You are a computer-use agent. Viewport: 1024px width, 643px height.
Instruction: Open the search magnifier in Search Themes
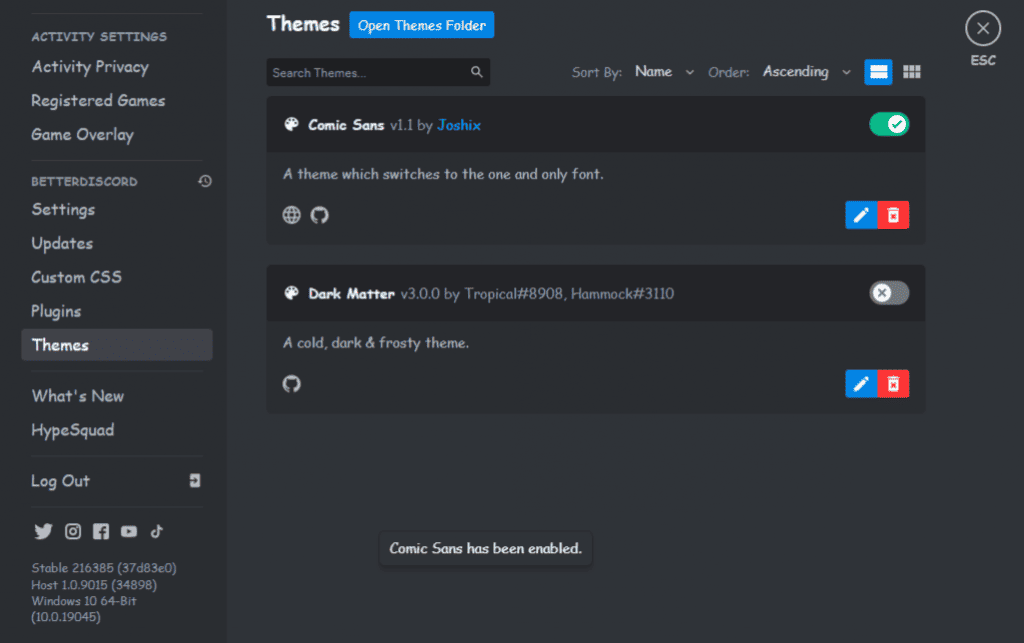(x=477, y=72)
